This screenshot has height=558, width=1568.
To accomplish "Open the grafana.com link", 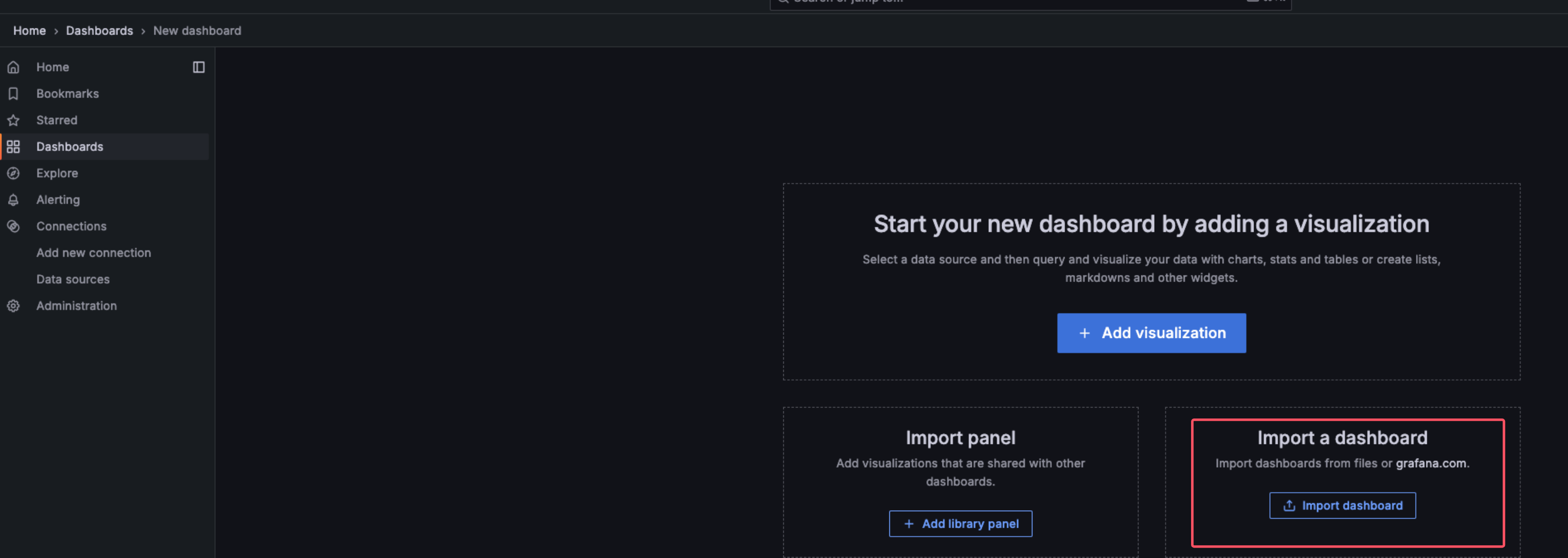I will [x=1430, y=463].
